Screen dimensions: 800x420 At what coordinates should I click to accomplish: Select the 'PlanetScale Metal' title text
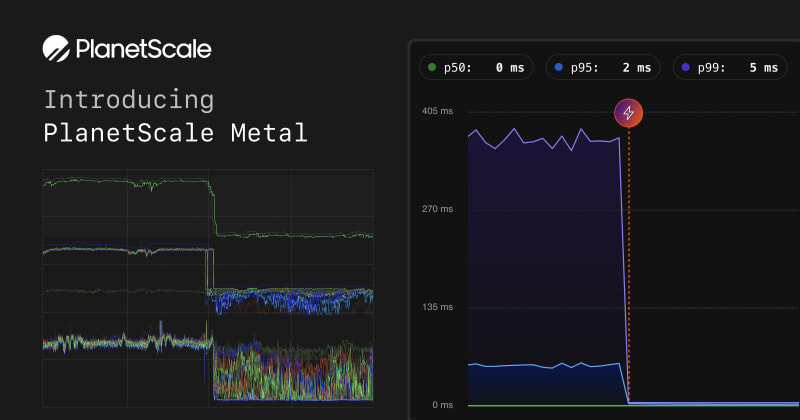[x=175, y=133]
